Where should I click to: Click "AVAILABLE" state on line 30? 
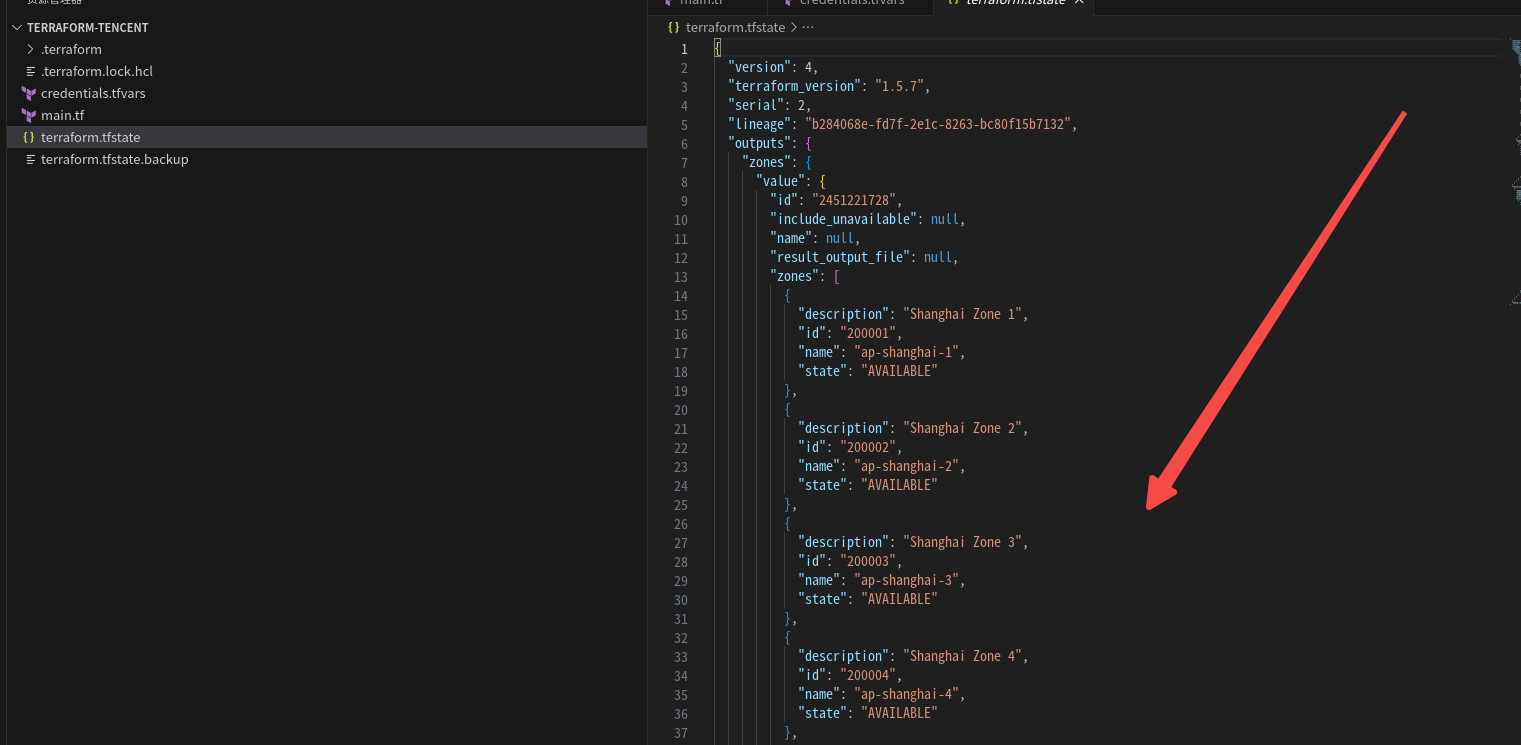pyautogui.click(x=899, y=600)
